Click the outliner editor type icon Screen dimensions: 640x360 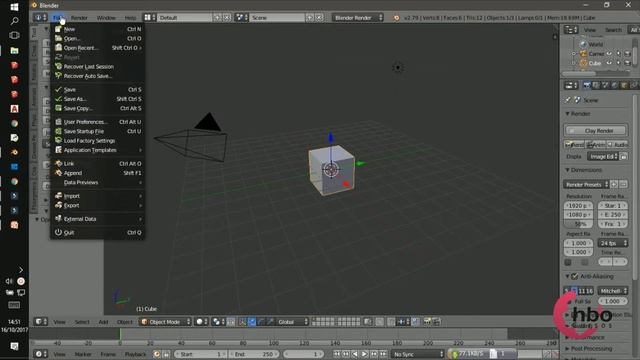point(571,30)
